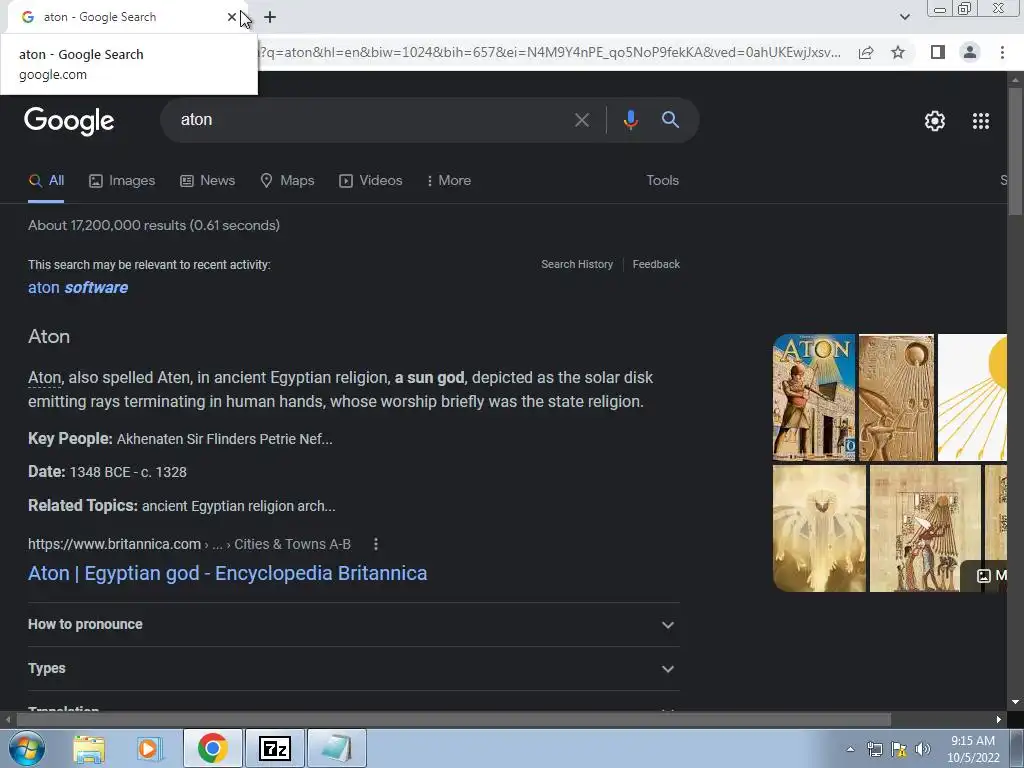Screen dimensions: 1024x768
Task: Open the search Tools button
Action: pyautogui.click(x=662, y=180)
